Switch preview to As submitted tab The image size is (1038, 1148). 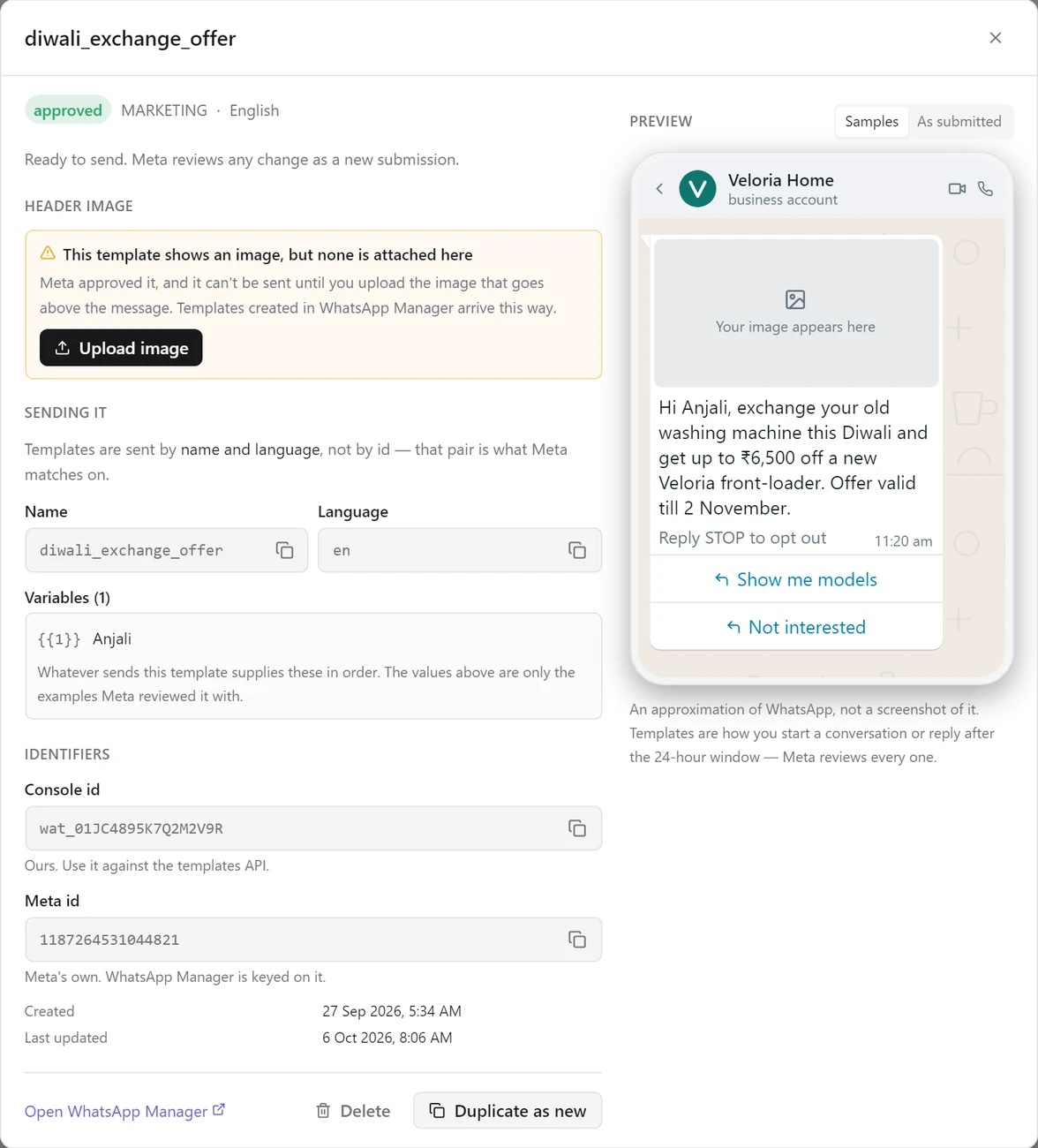click(959, 121)
